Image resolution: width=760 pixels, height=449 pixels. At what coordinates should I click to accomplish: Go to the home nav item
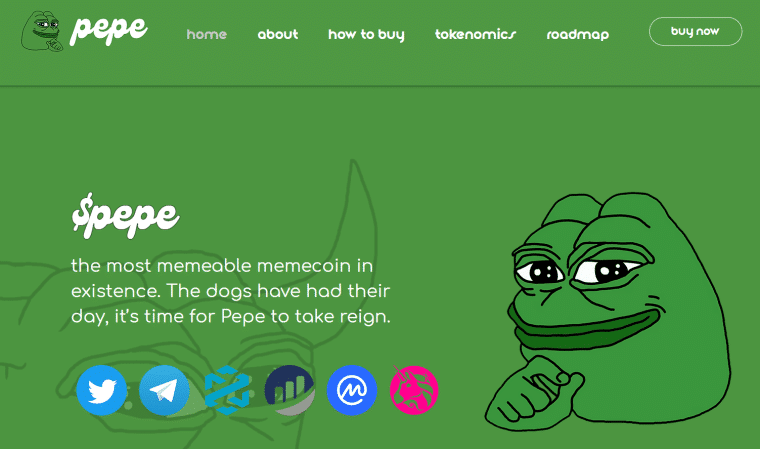(x=207, y=34)
